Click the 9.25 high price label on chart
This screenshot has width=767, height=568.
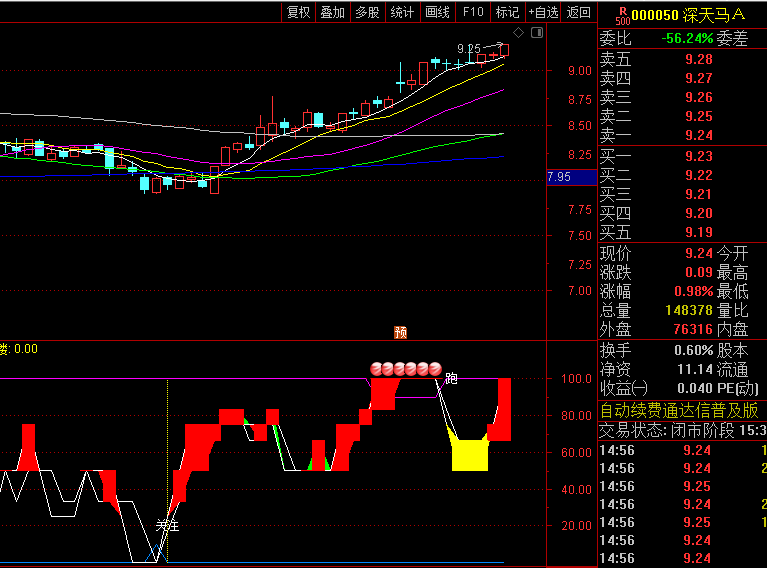(469, 48)
